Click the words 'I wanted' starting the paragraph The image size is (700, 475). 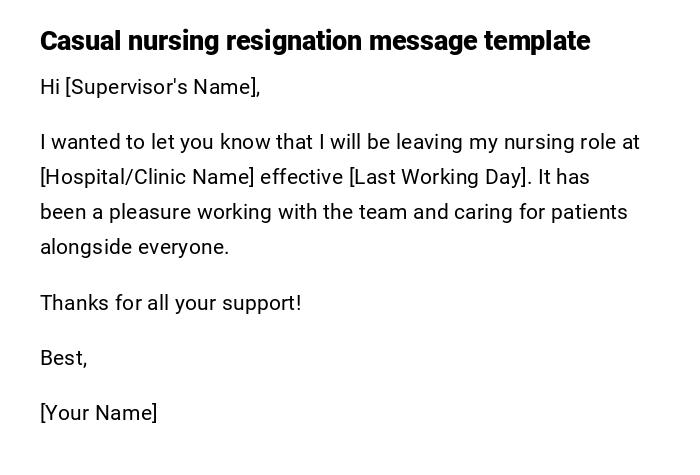pos(76,142)
